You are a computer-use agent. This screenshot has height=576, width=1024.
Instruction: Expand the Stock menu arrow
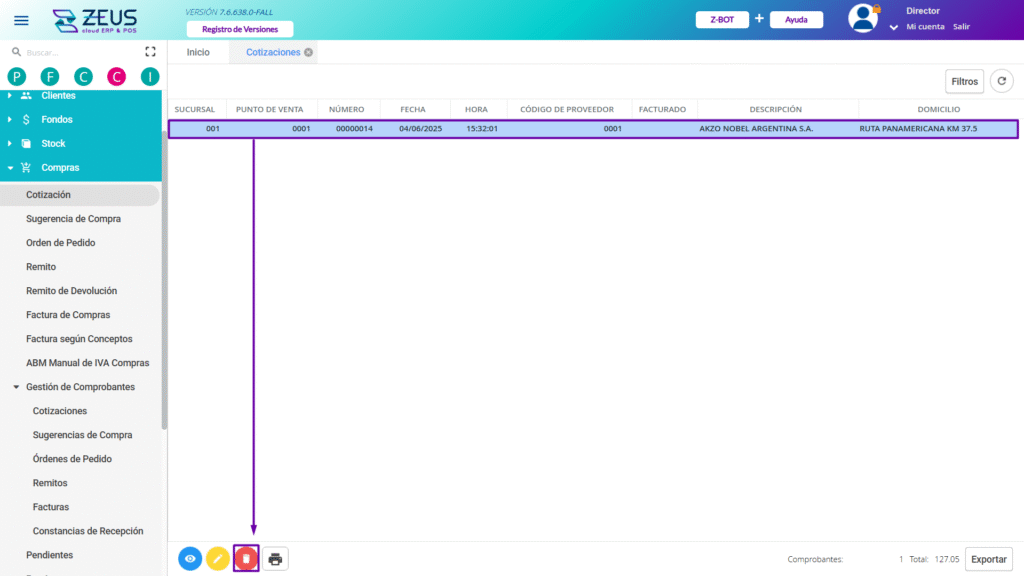click(x=10, y=144)
